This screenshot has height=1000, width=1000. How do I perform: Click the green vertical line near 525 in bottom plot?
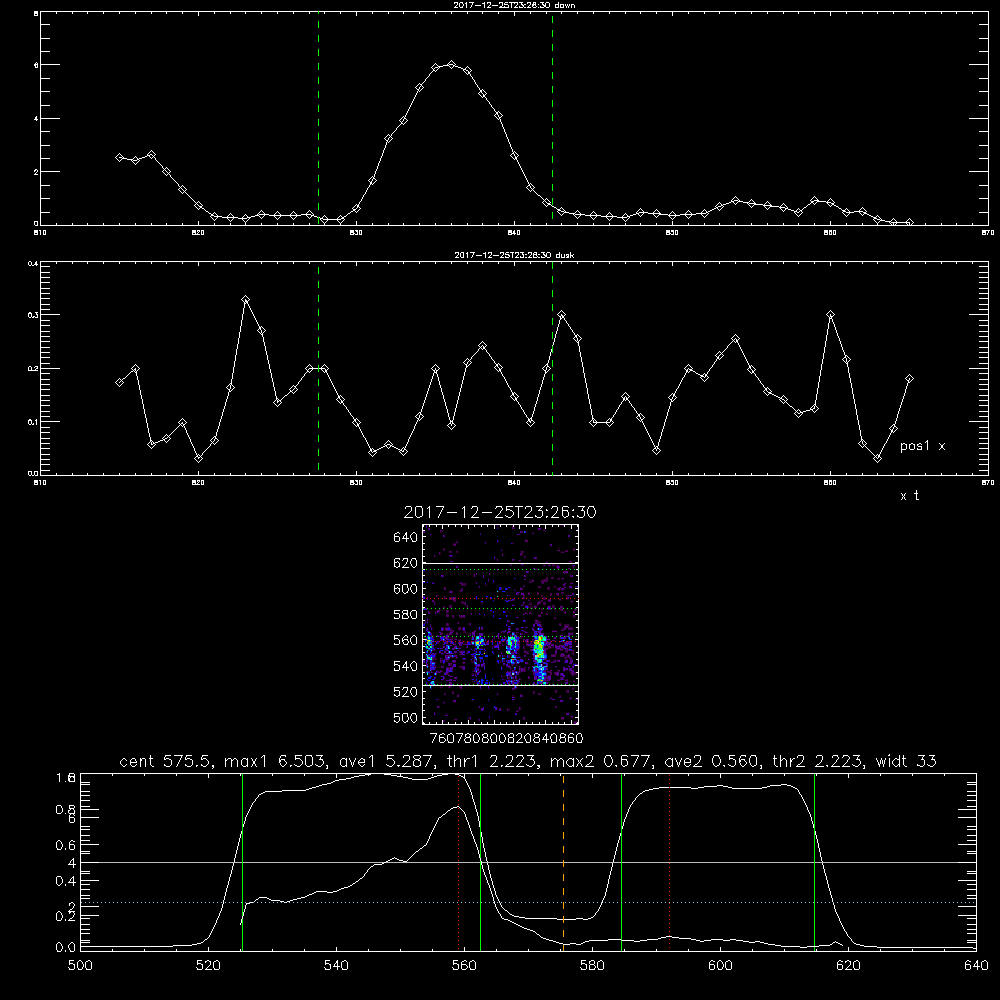coord(242,861)
